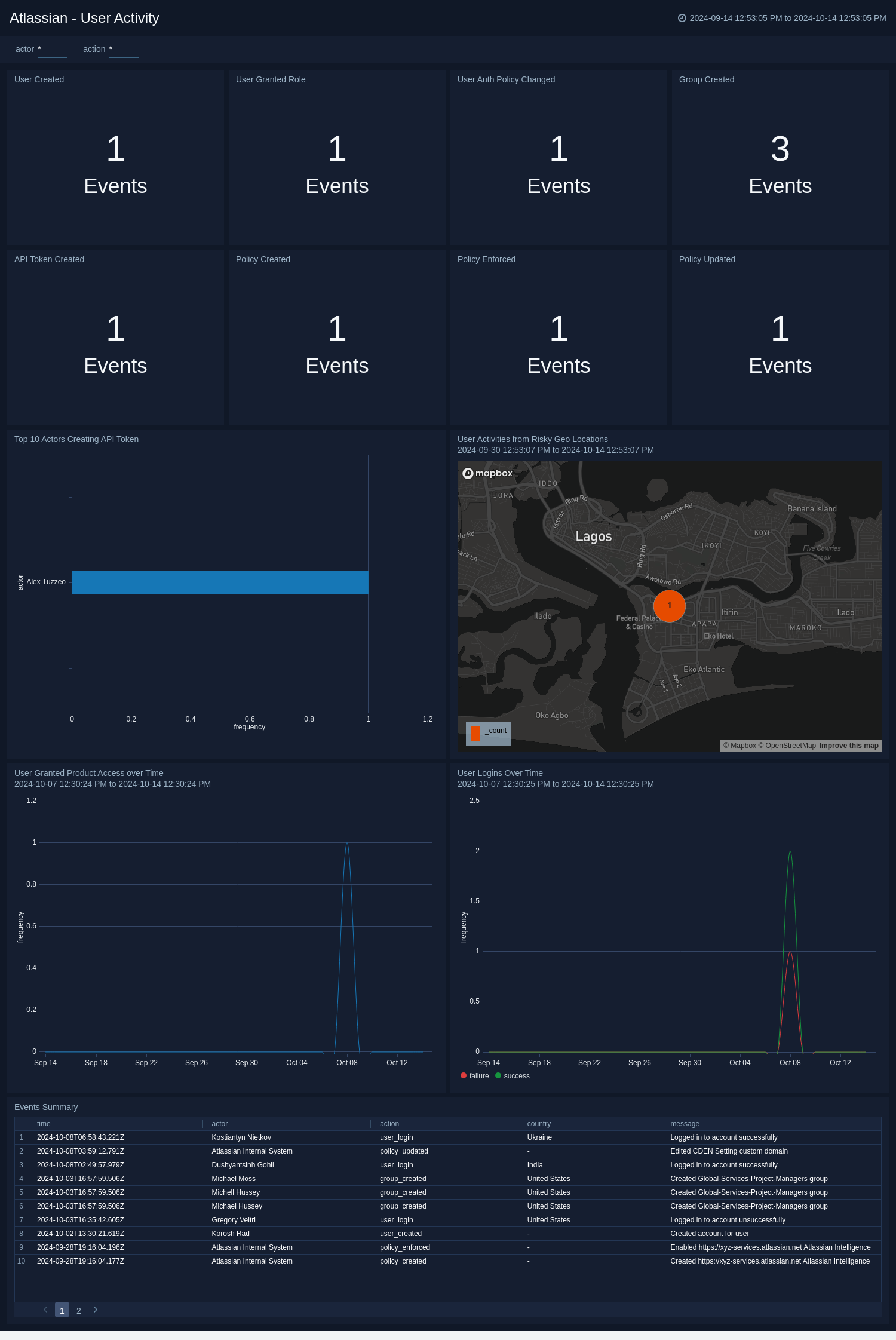Go to the next page of Events Summary
This screenshot has width=896, height=1340.
tap(95, 1310)
